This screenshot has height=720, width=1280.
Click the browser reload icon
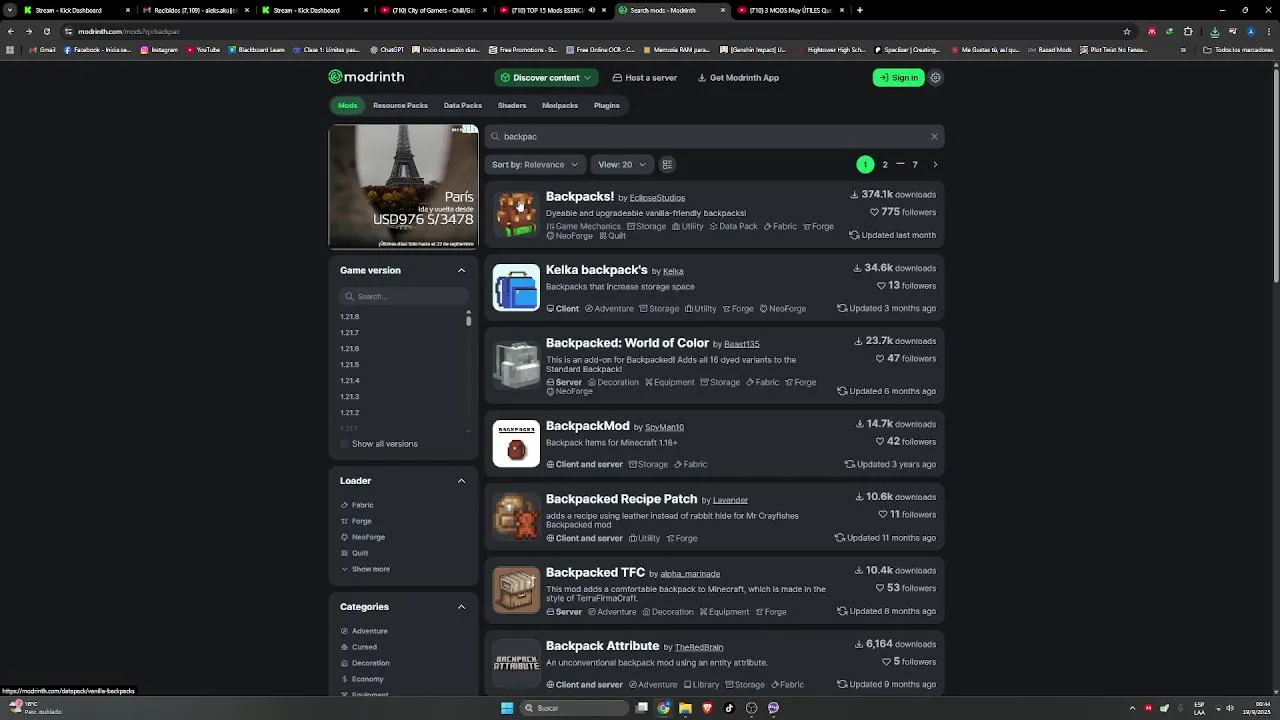click(46, 31)
